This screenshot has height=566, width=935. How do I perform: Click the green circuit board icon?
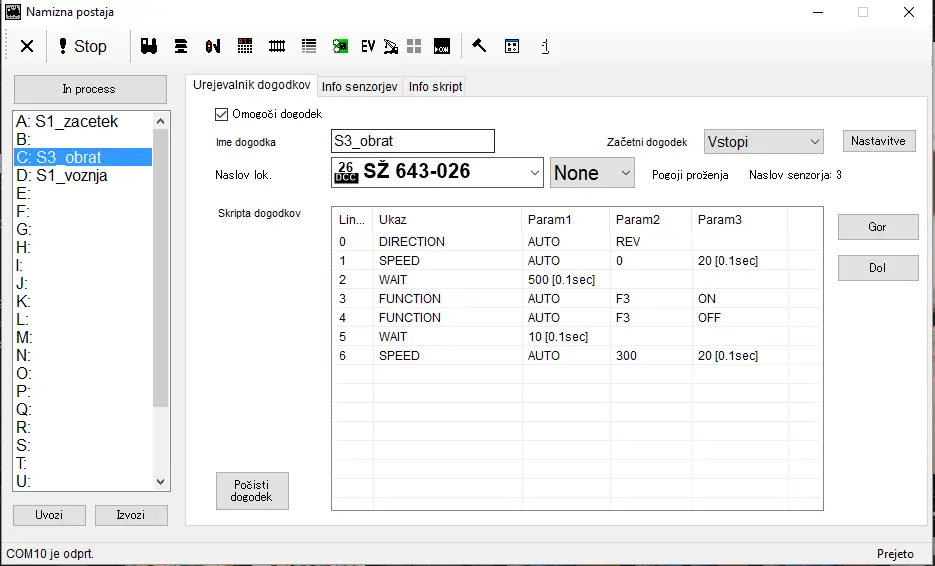coord(340,46)
